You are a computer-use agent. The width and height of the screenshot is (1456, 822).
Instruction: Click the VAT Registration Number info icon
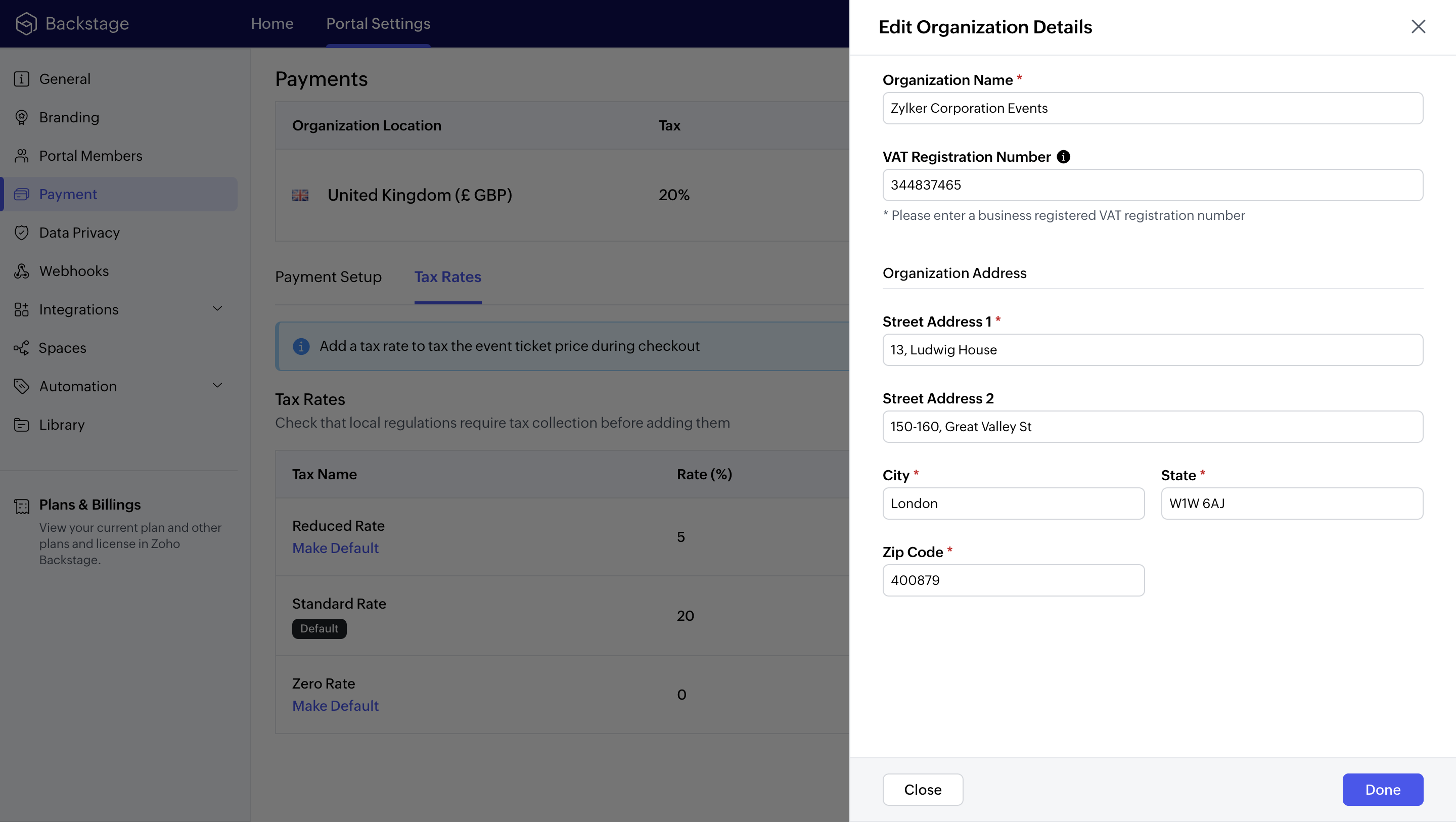(x=1063, y=157)
